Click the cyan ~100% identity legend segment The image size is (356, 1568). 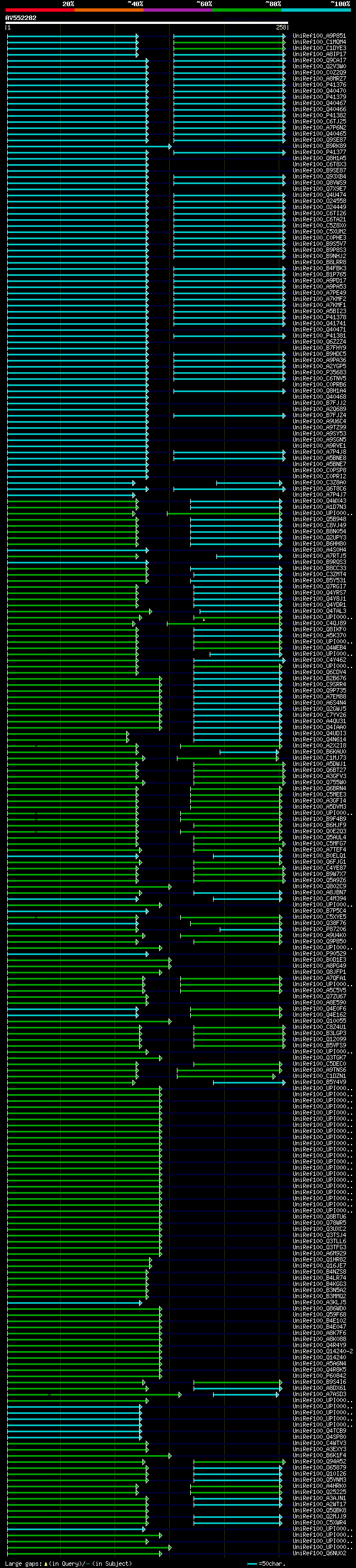[x=315, y=10]
